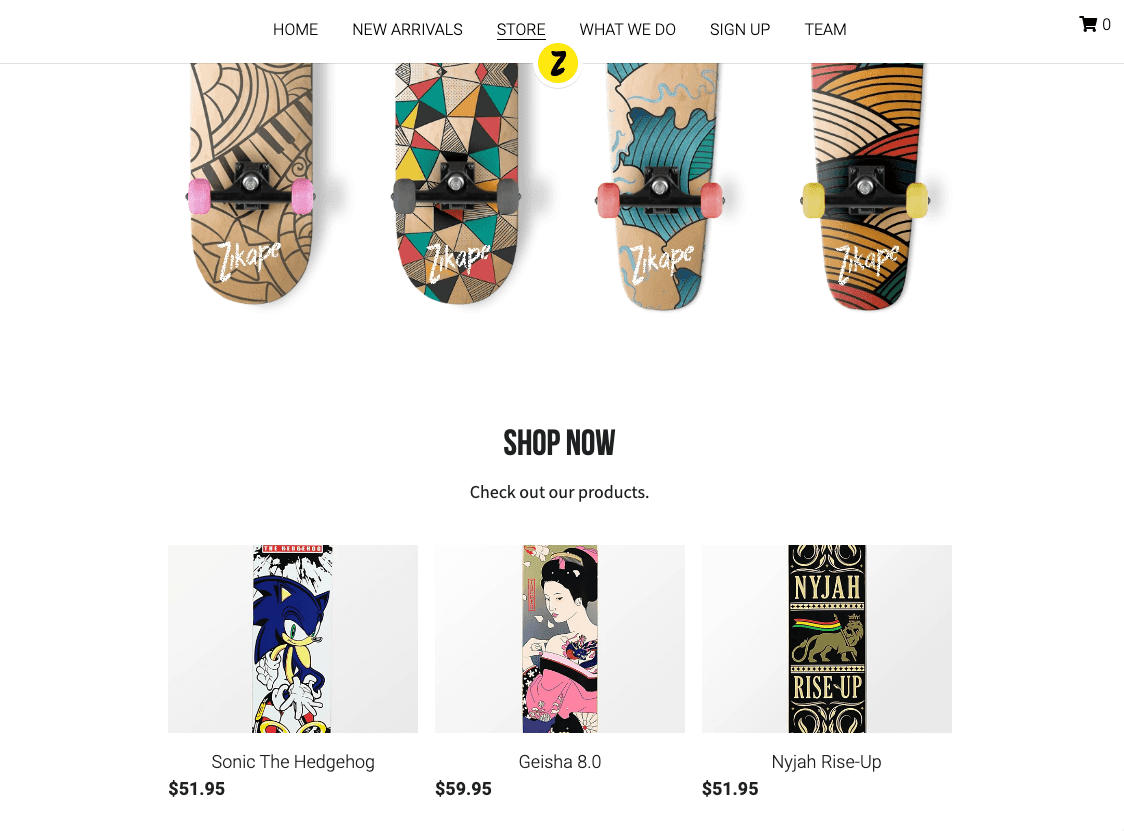Open the shopping cart icon
This screenshot has width=1124, height=831.
pos(1087,24)
